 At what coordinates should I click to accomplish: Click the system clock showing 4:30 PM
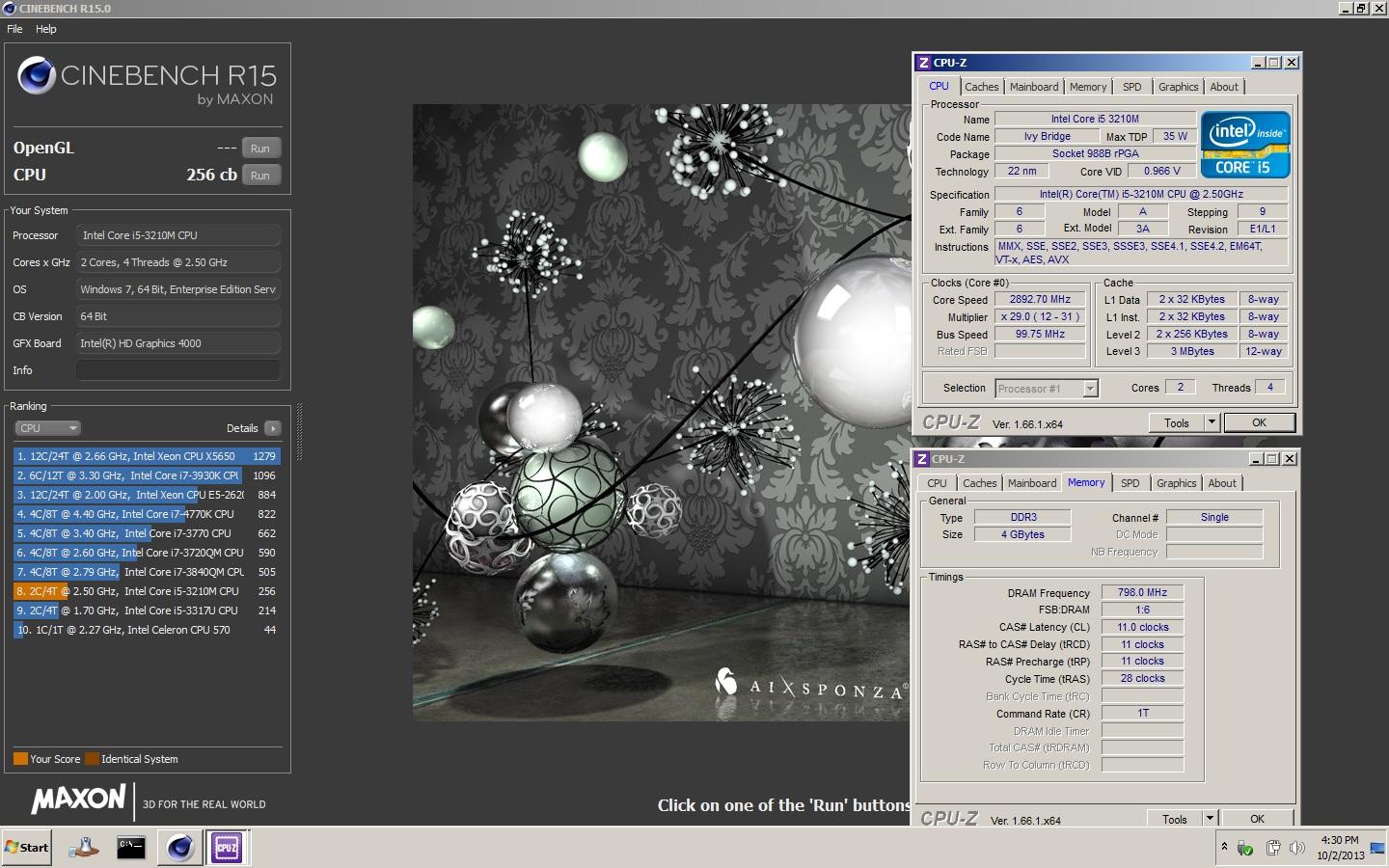coord(1340,840)
